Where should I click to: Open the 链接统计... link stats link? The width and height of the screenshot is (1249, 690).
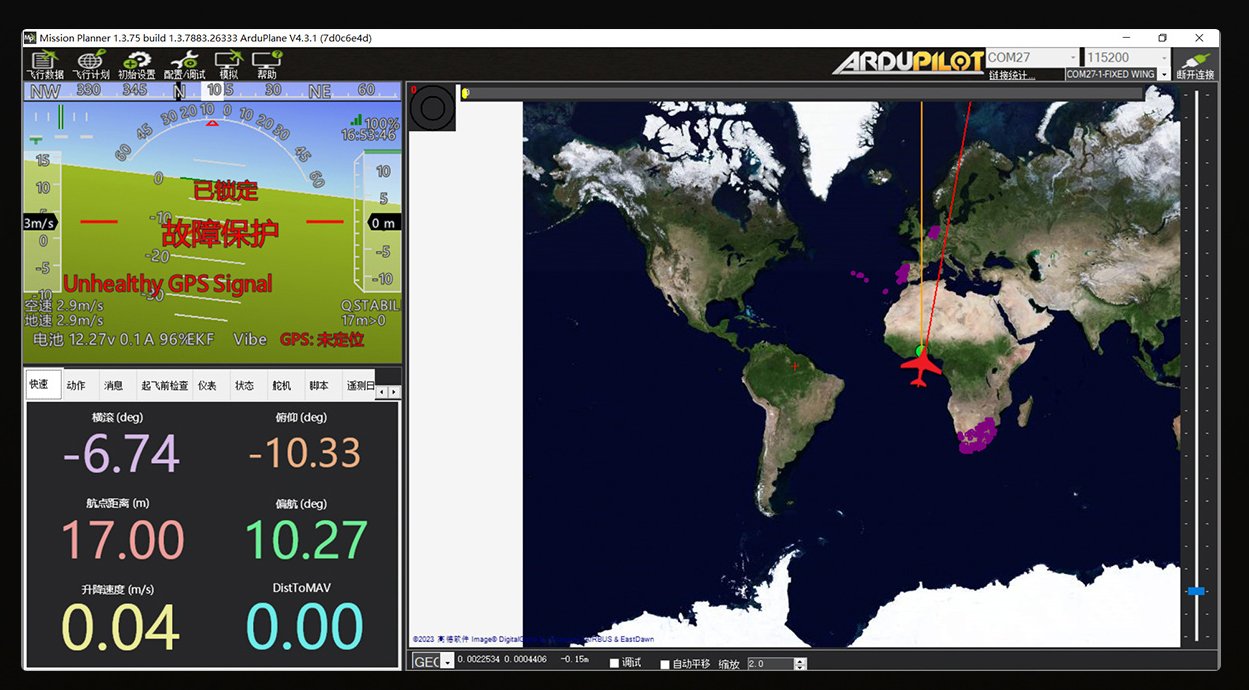[x=1011, y=75]
